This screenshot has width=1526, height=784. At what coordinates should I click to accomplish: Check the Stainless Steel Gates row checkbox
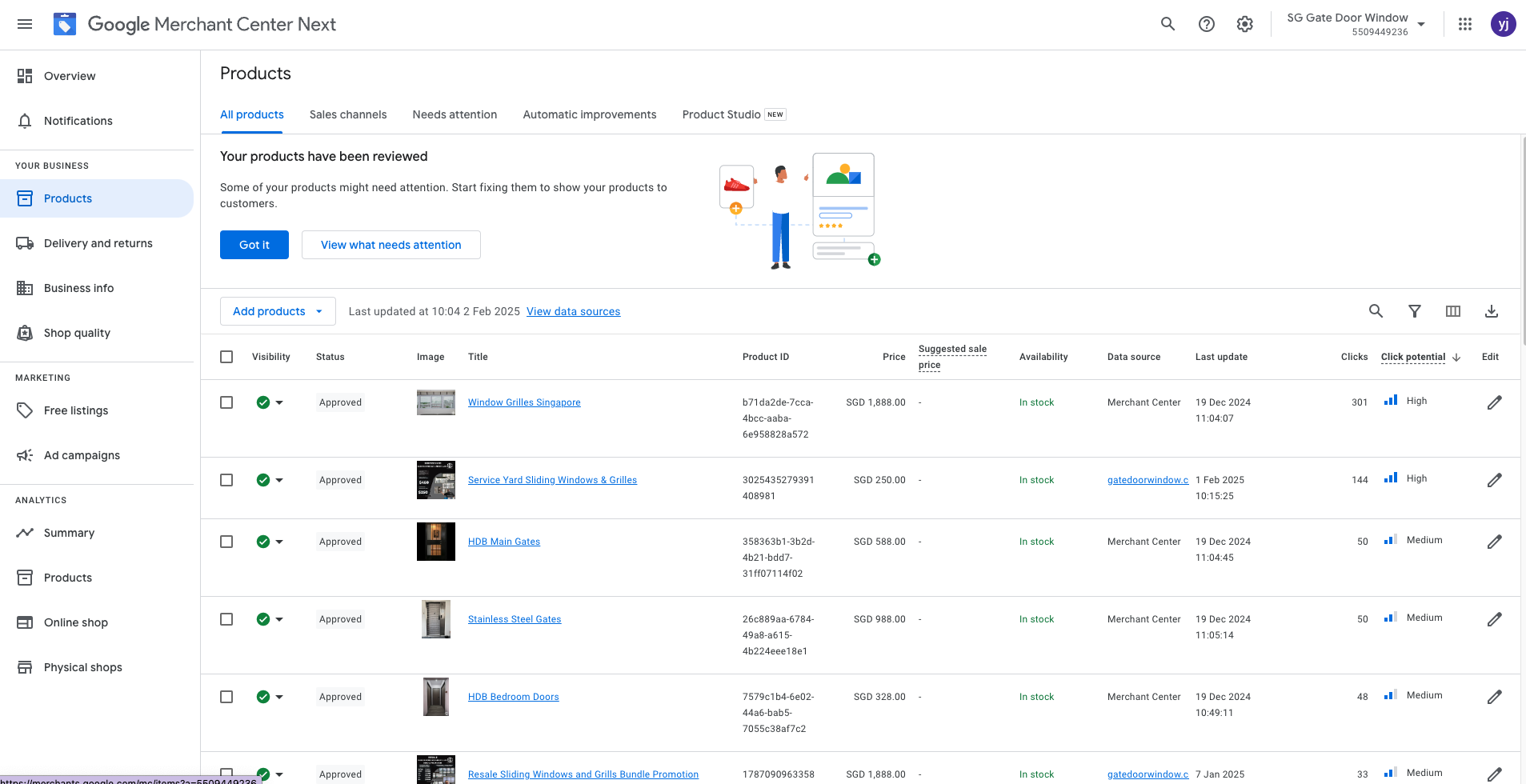point(226,619)
